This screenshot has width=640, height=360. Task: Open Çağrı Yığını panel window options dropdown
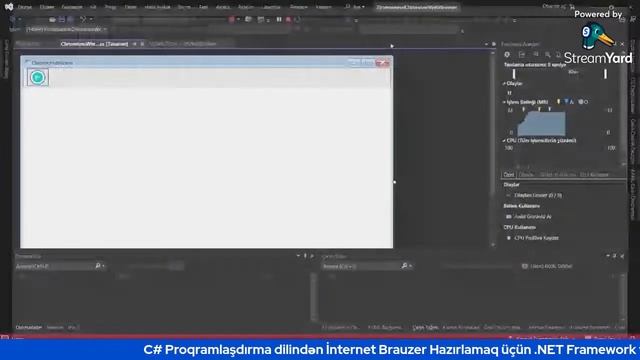point(608,256)
